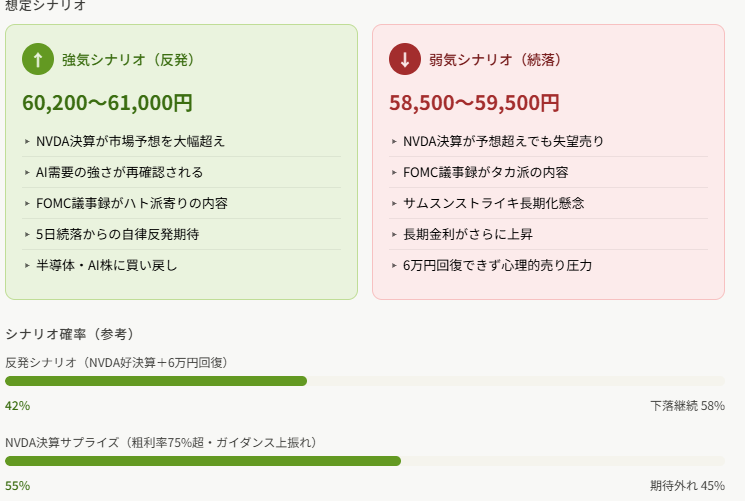This screenshot has height=501, width=745.
Task: Click the シナリオ確率（参考） section title
Action: point(69,334)
